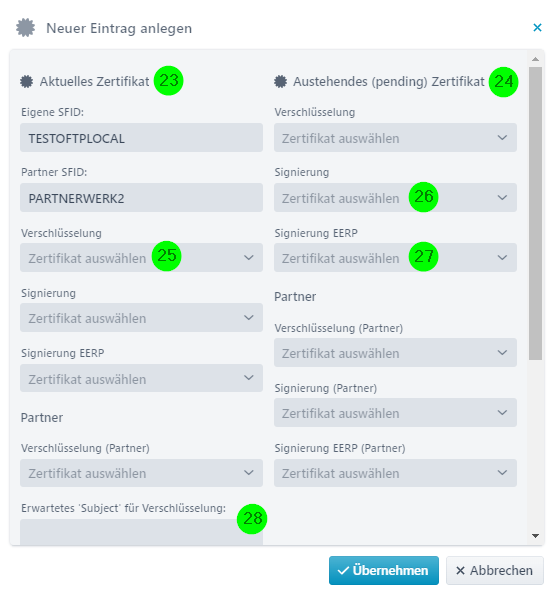554x594 pixels.
Task: Open the current Verschlüsselung certificate dropdown
Action: click(141, 258)
